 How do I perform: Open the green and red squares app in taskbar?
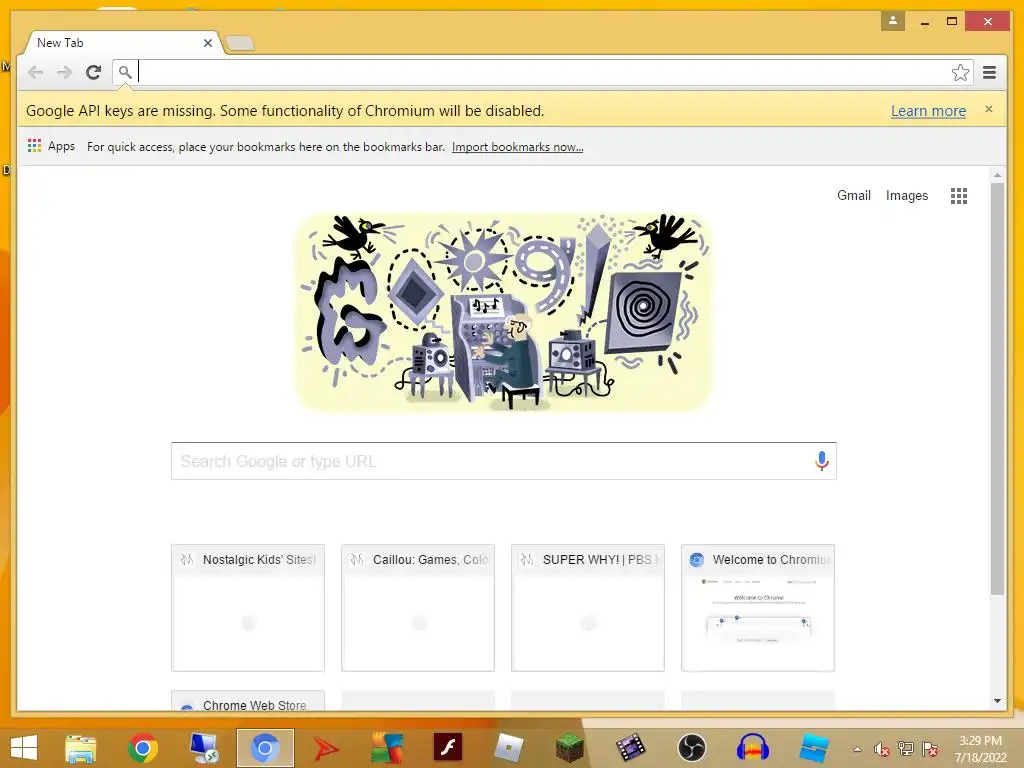[x=387, y=748]
